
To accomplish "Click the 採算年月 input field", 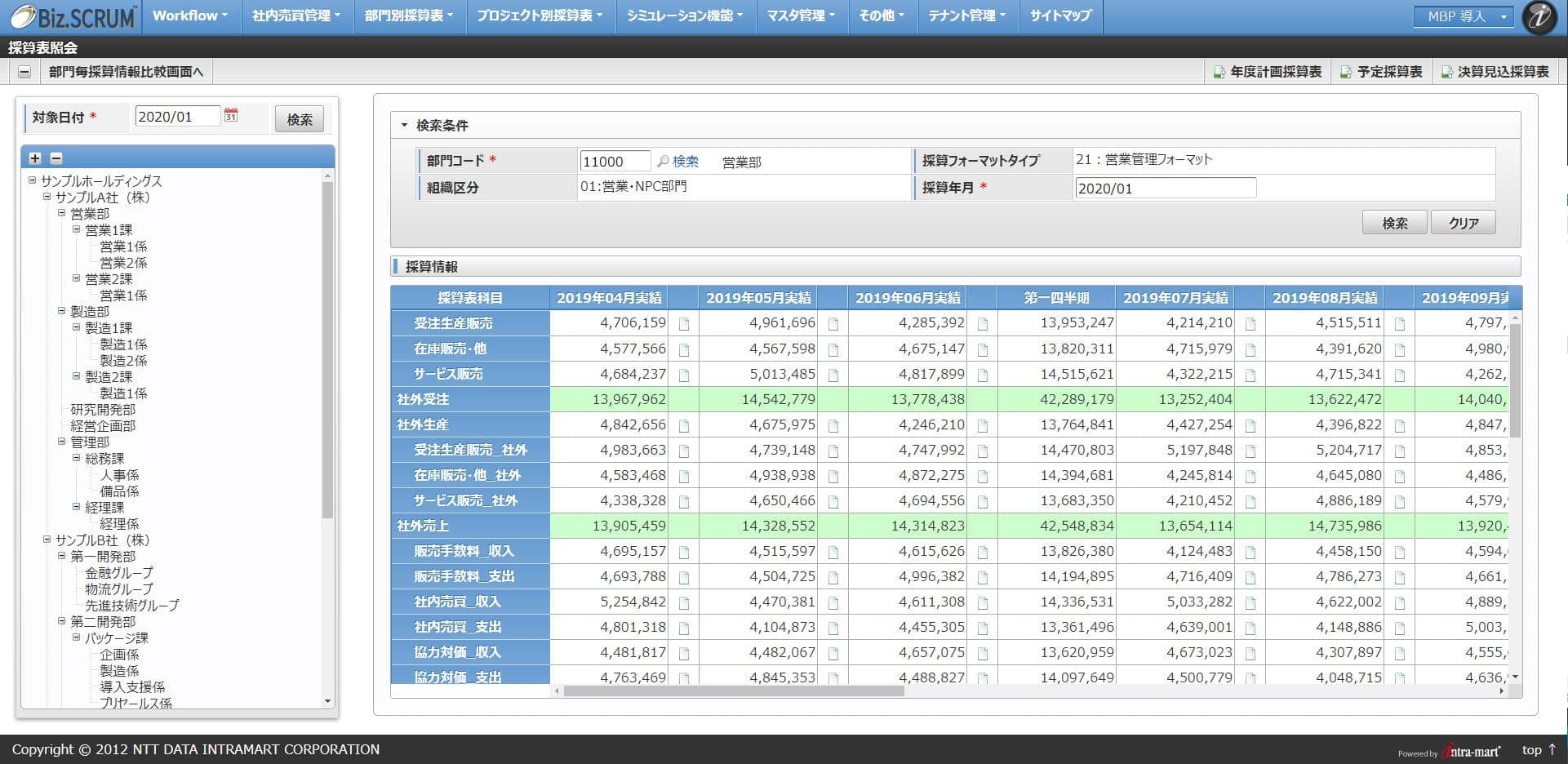I will (x=1165, y=189).
